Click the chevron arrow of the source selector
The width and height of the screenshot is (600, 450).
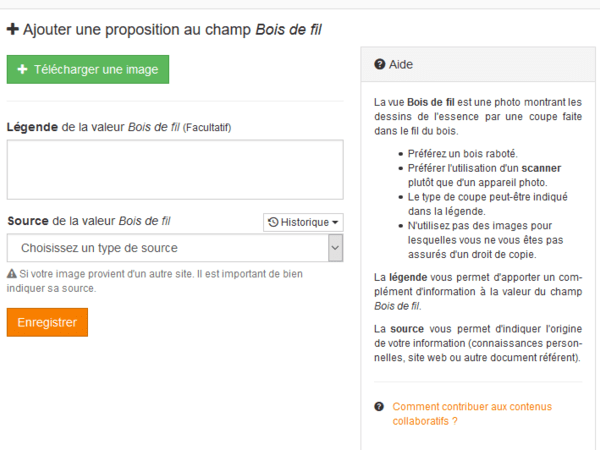pos(336,248)
